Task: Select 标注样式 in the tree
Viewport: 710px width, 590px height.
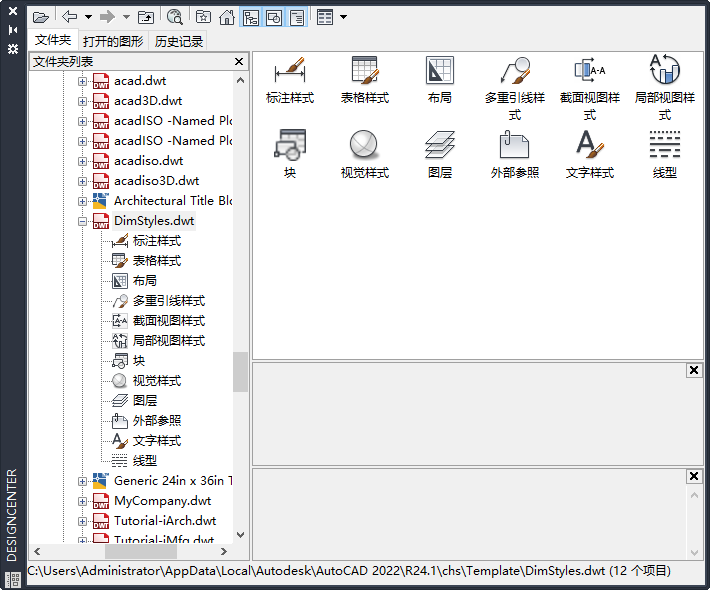Action: [157, 241]
